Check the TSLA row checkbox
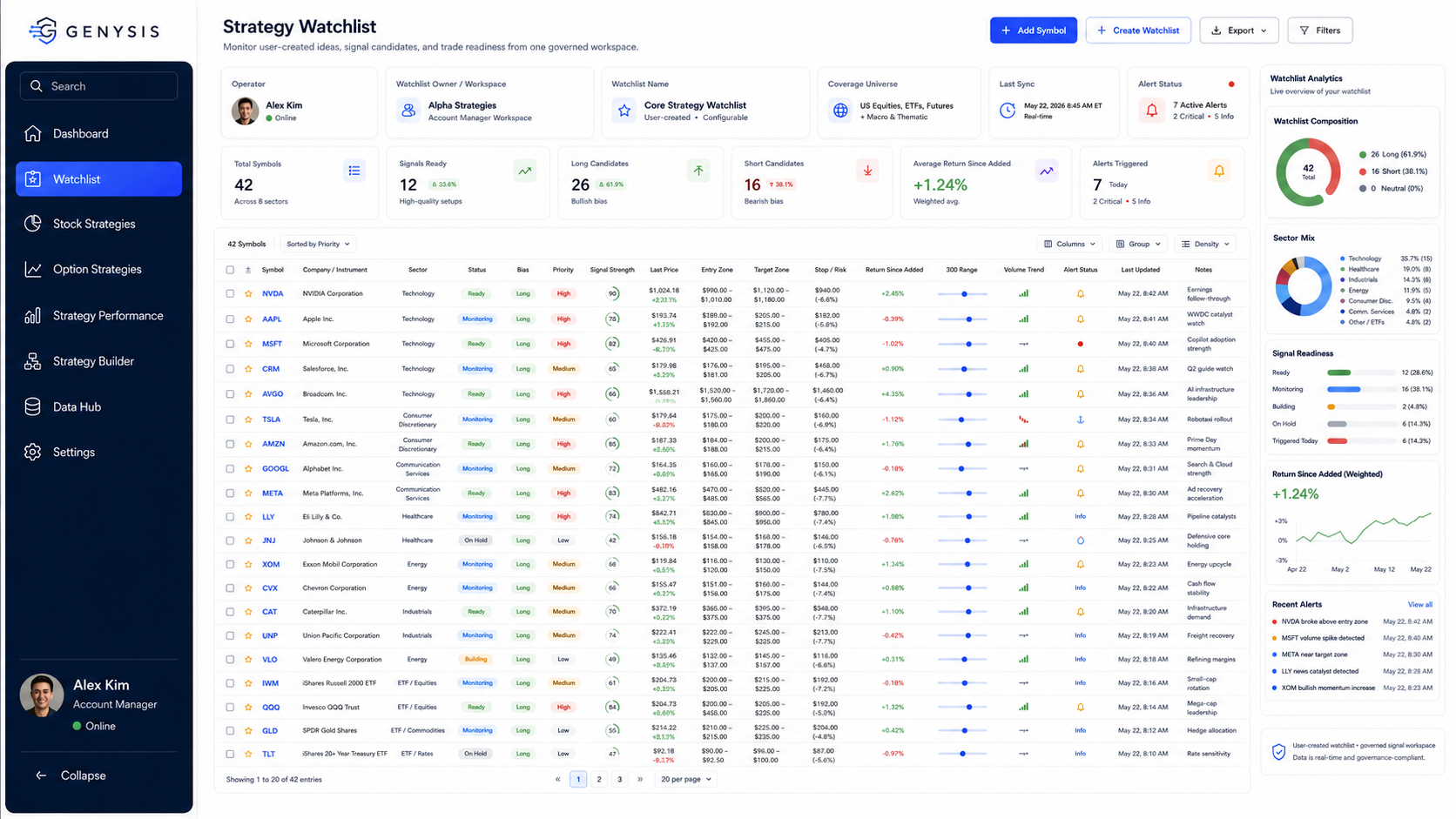1456x819 pixels. coord(230,420)
